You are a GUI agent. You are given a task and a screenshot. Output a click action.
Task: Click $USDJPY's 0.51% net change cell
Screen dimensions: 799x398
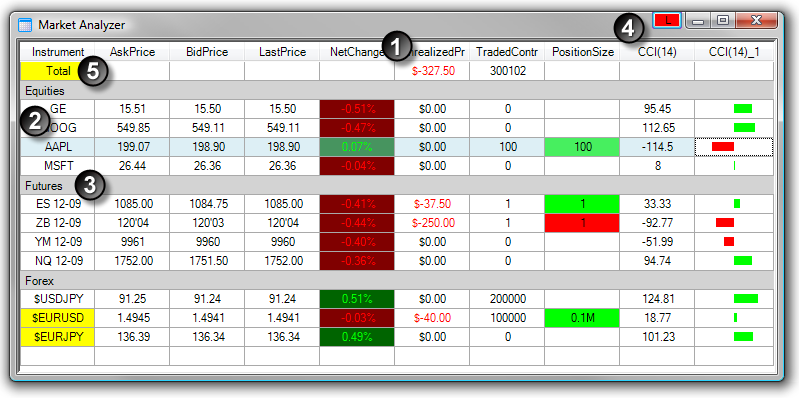point(357,299)
